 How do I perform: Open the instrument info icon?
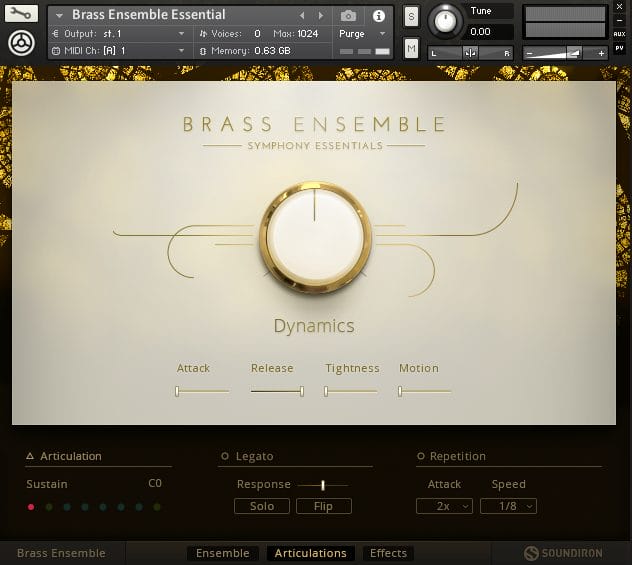click(x=378, y=16)
